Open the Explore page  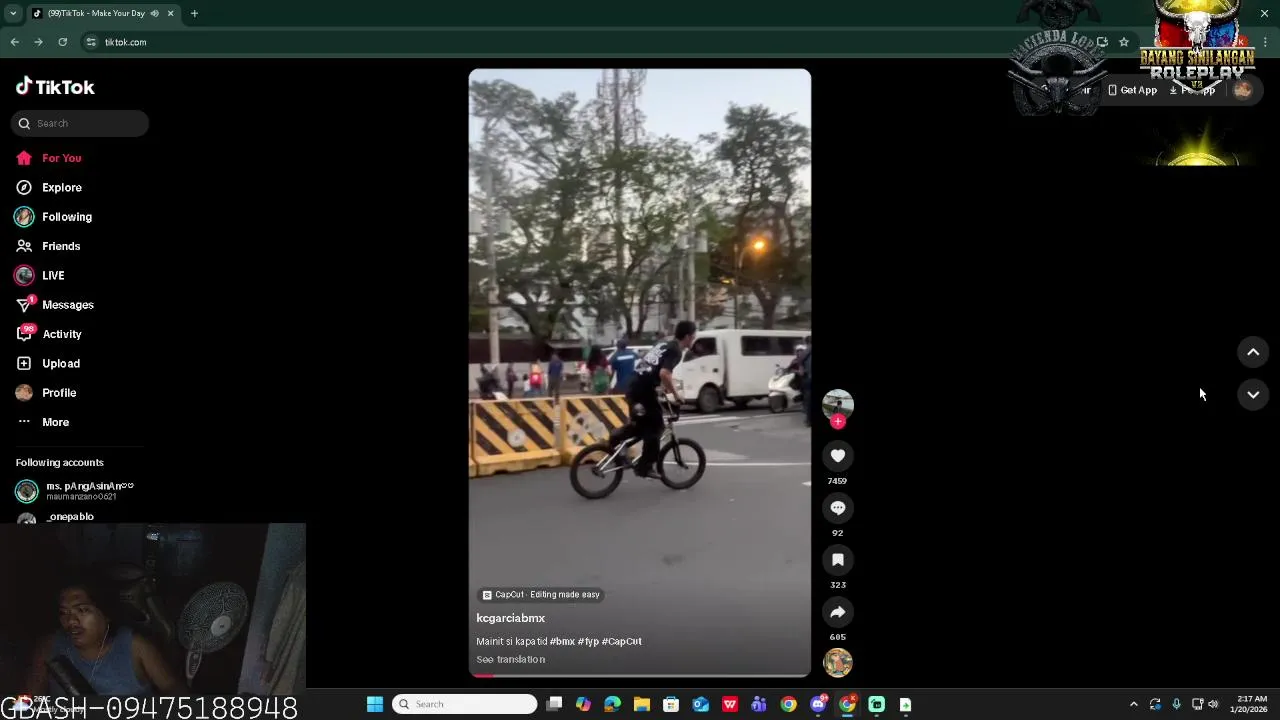(61, 187)
